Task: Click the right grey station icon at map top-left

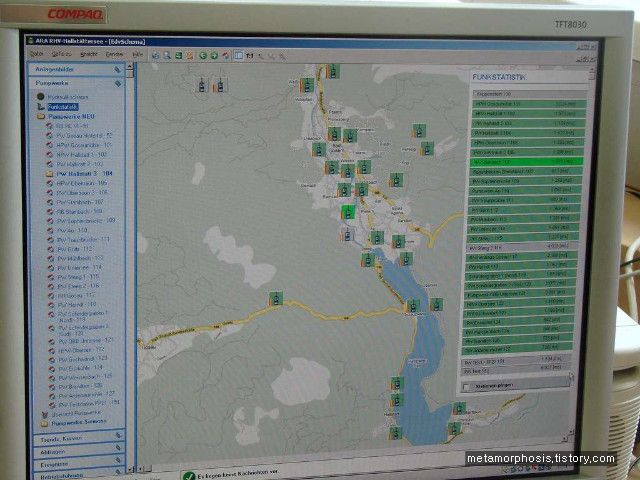Action: tap(220, 85)
